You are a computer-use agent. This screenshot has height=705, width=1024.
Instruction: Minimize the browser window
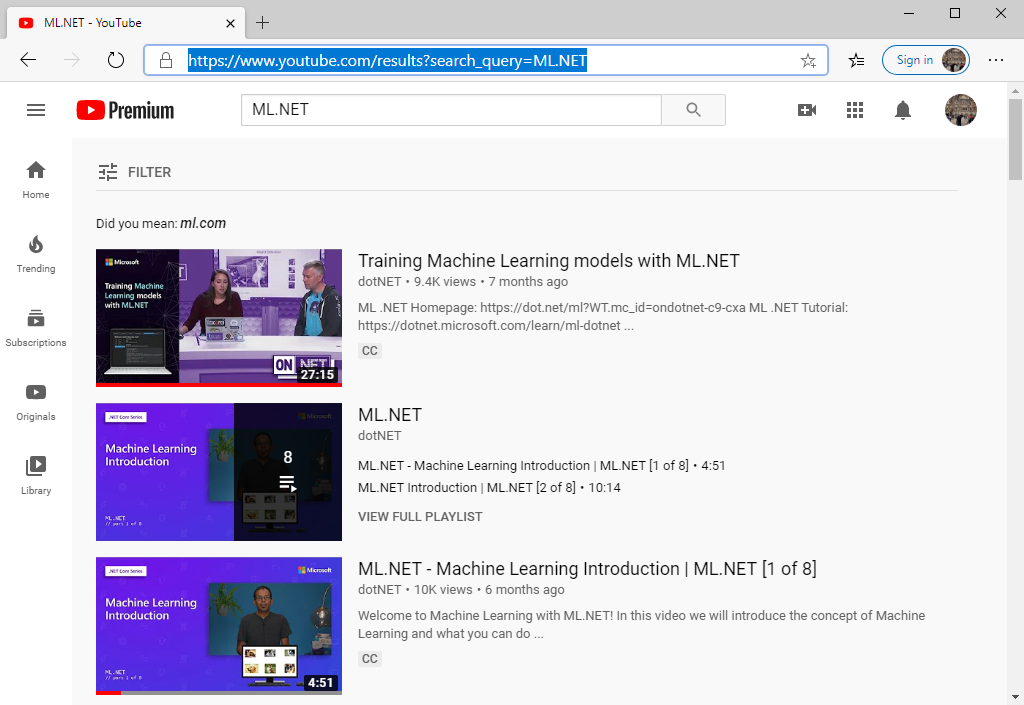coord(909,13)
